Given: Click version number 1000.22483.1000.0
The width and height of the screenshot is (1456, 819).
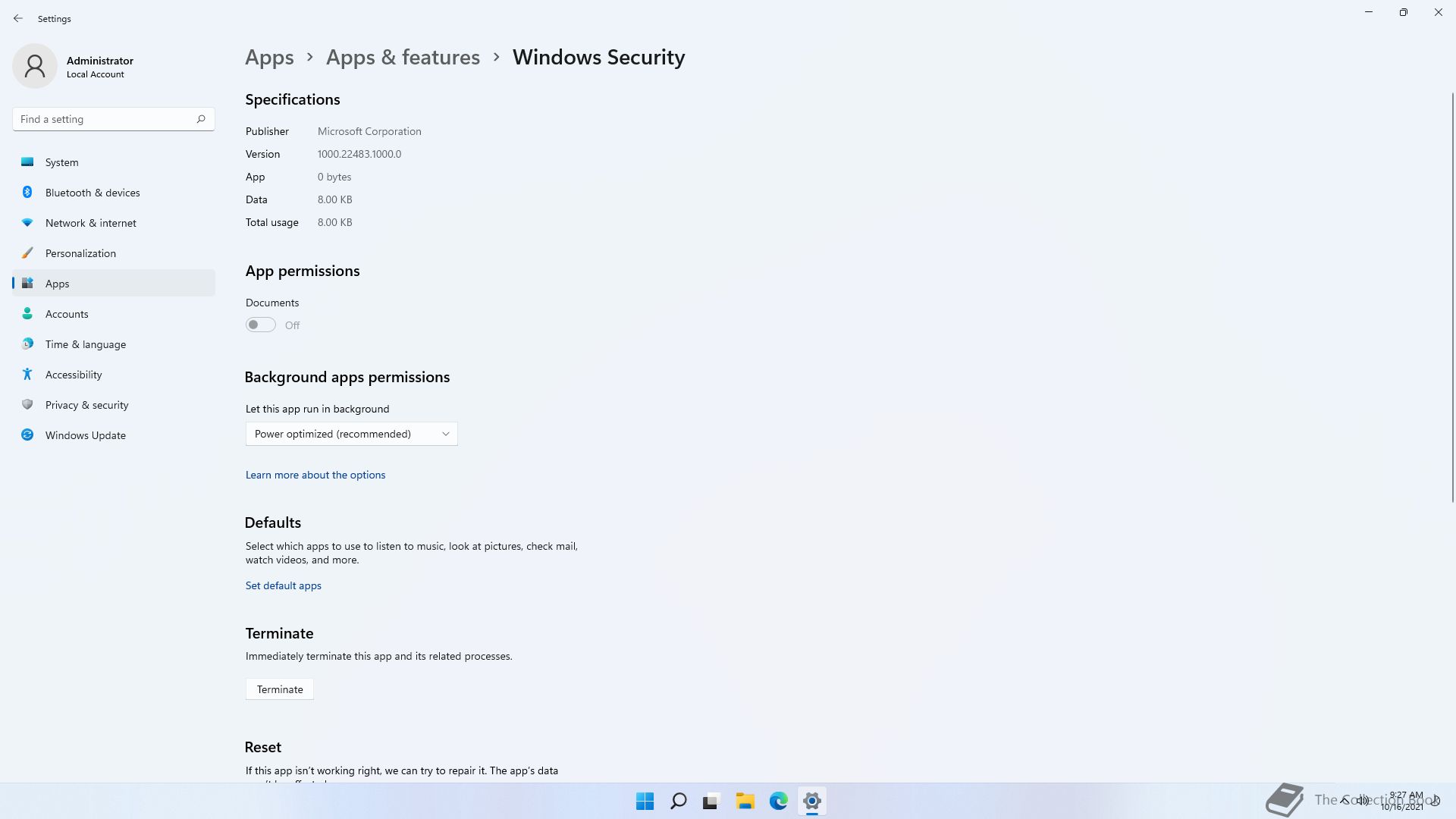Looking at the screenshot, I should tap(359, 154).
